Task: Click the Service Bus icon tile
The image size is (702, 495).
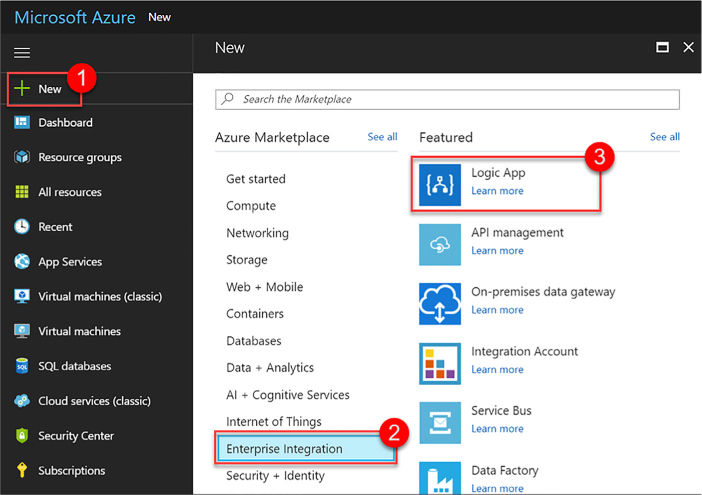Action: click(x=440, y=422)
